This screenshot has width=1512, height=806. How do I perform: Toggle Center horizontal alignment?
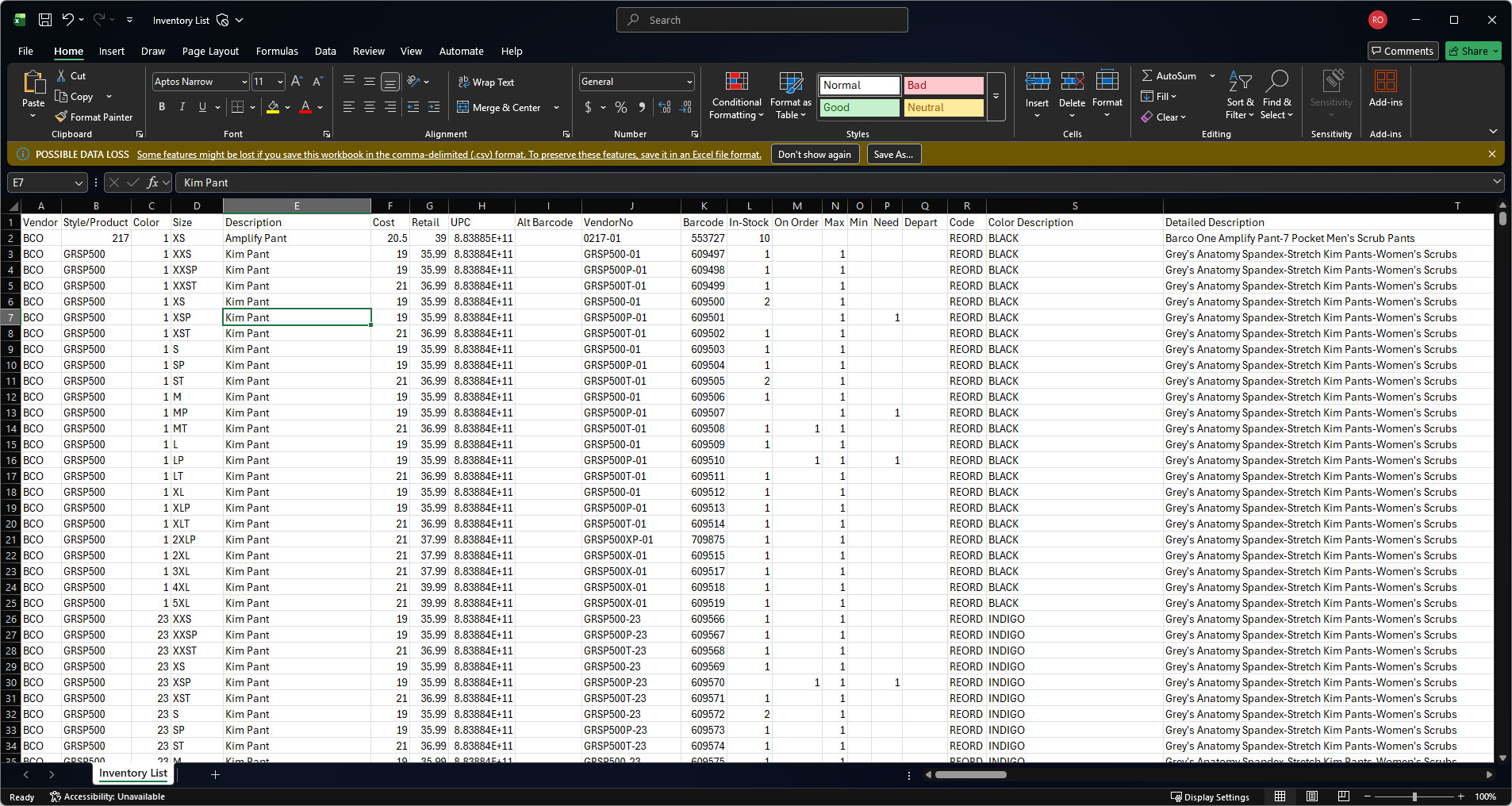pos(370,107)
